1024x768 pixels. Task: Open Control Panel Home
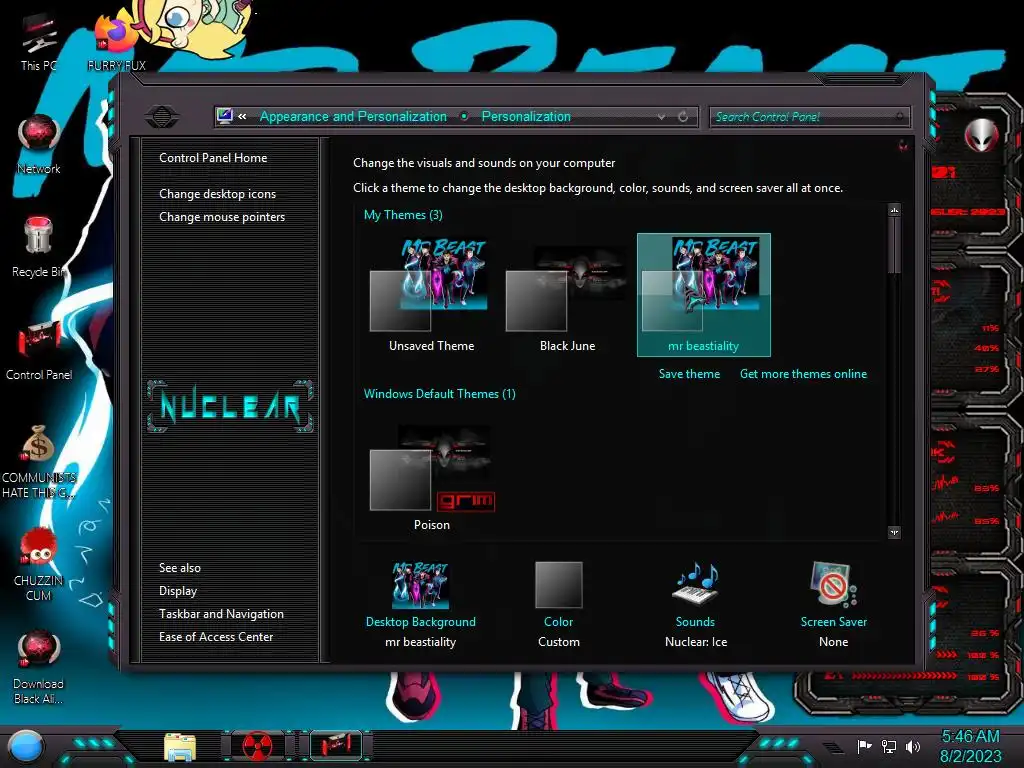click(213, 157)
